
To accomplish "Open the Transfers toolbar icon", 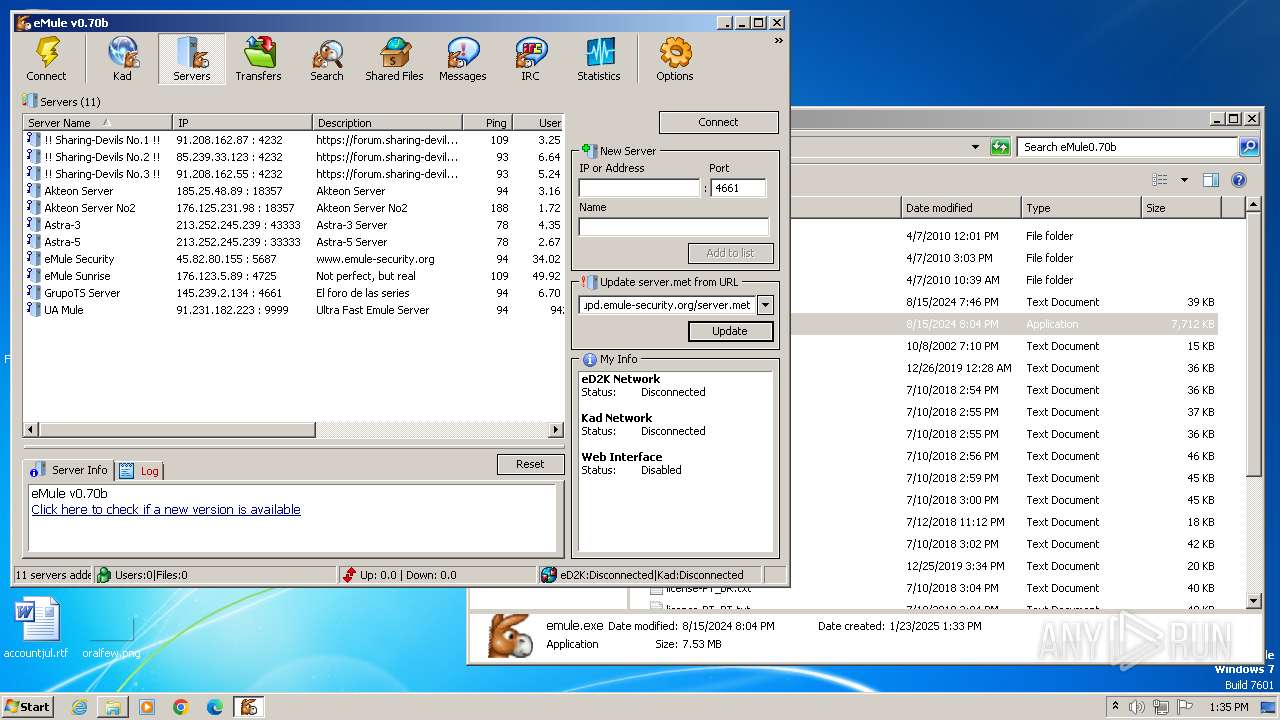I will (258, 59).
